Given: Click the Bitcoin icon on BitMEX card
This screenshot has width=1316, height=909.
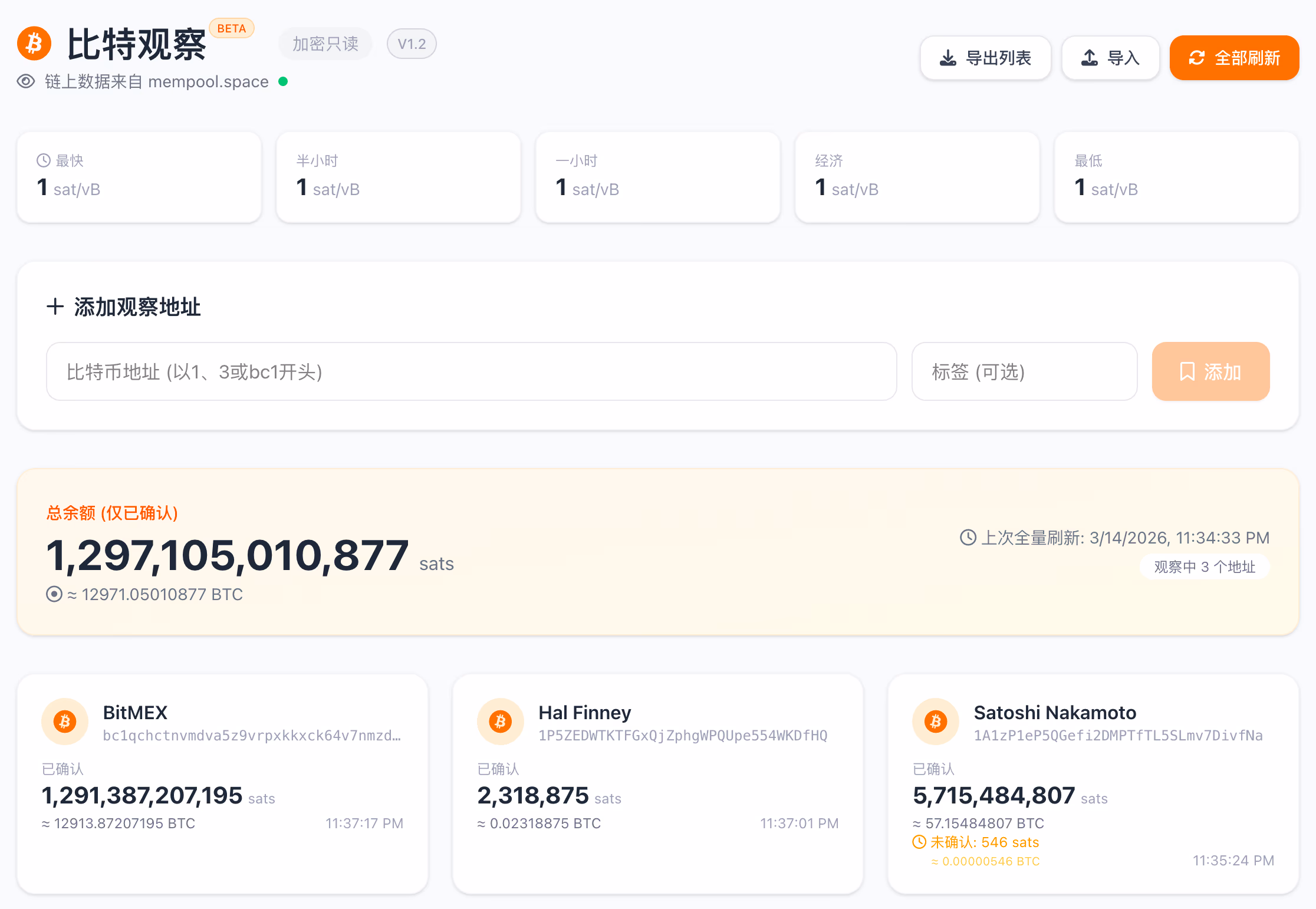Looking at the screenshot, I should [x=65, y=722].
